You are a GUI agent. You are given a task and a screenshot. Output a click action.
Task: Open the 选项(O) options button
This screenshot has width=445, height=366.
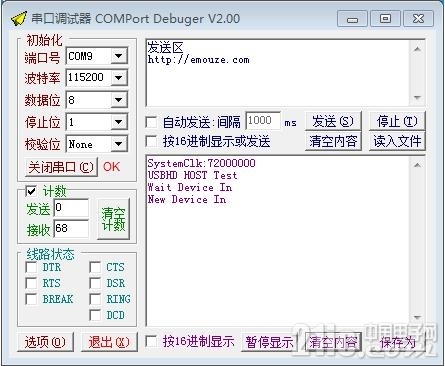click(45, 342)
